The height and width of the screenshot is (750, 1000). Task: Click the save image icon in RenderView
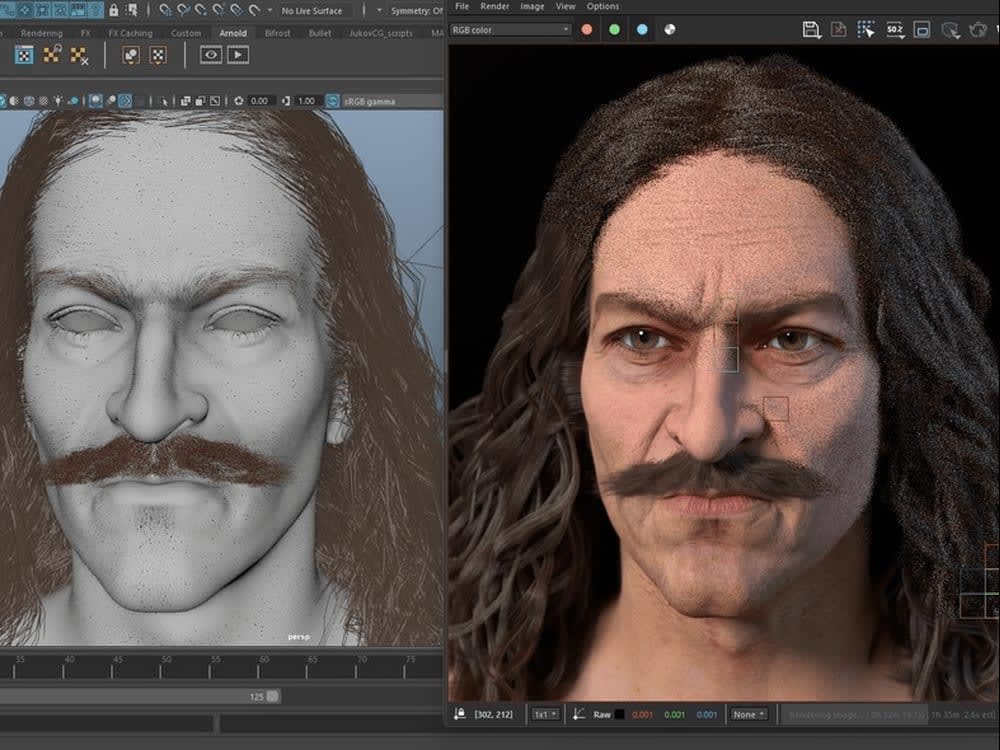click(811, 29)
